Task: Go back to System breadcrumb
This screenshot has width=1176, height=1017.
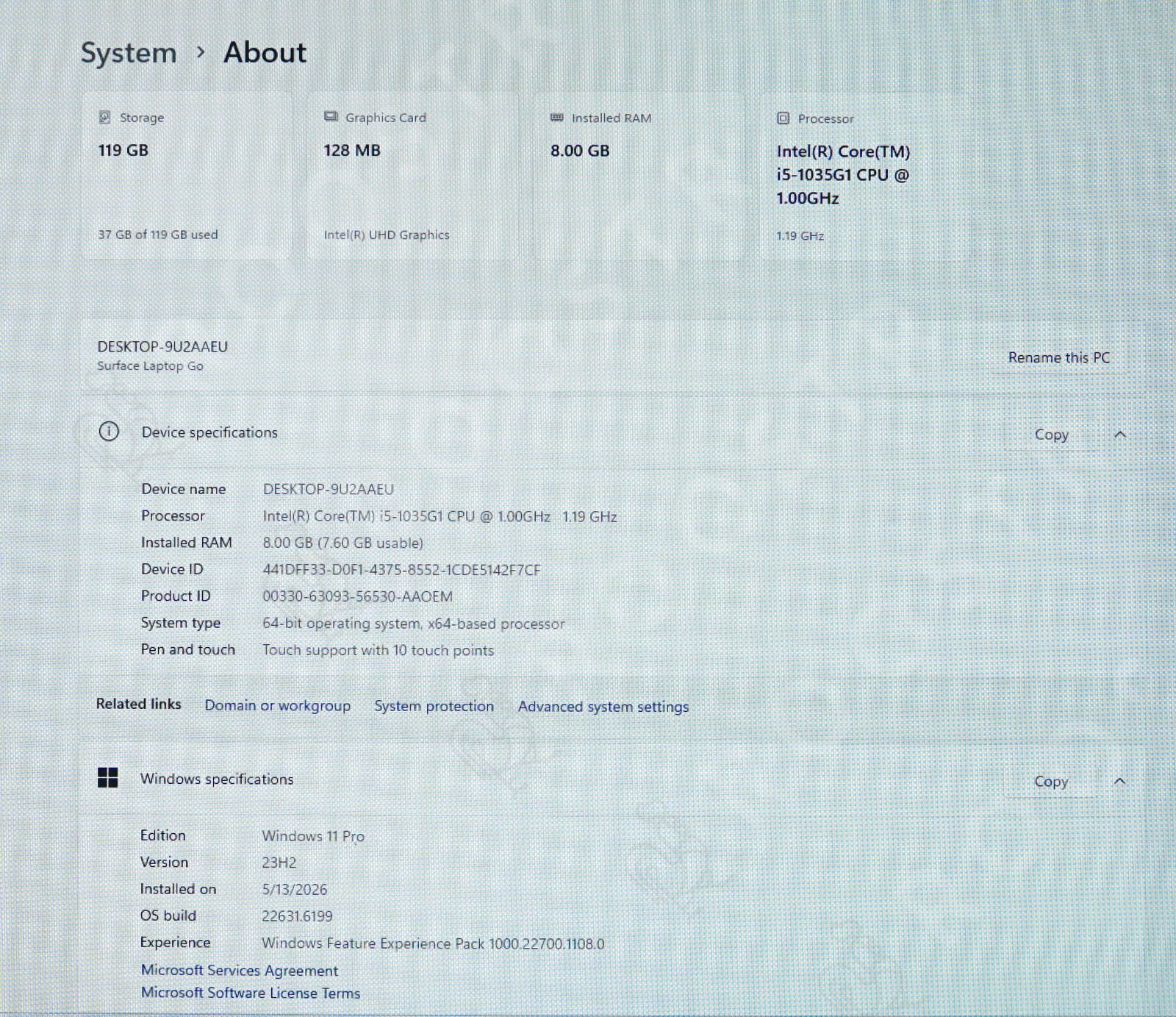Action: click(129, 53)
